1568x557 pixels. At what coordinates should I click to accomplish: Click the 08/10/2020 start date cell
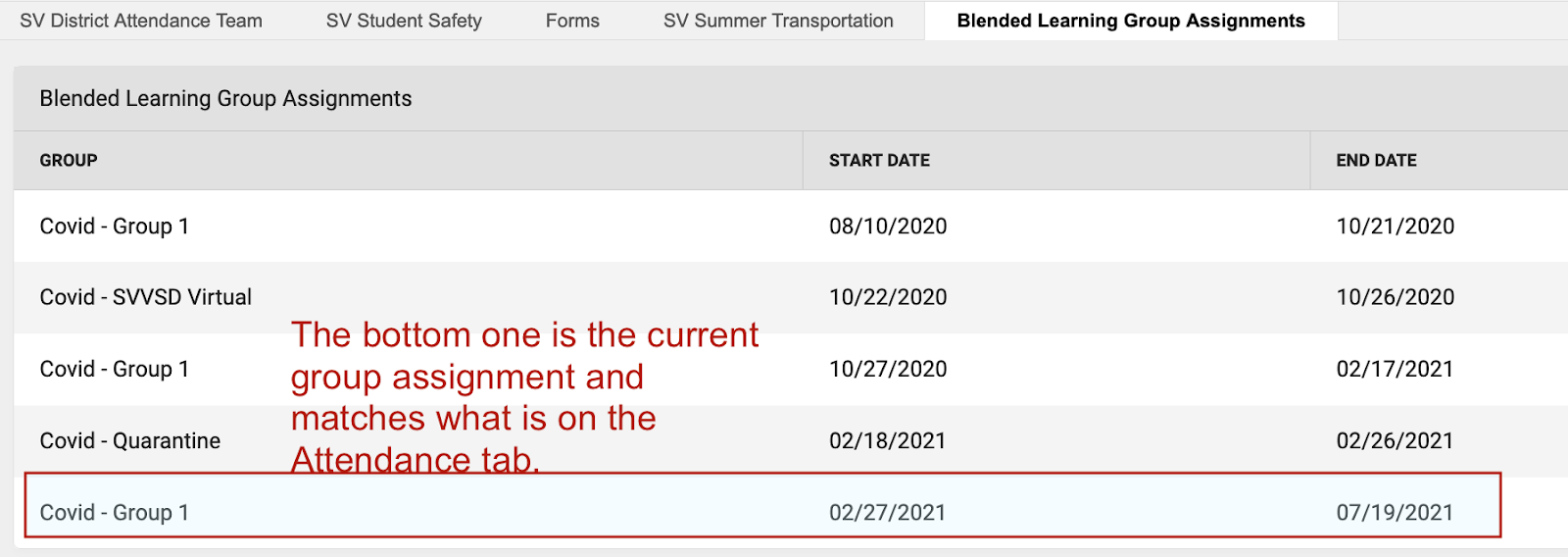pos(888,227)
